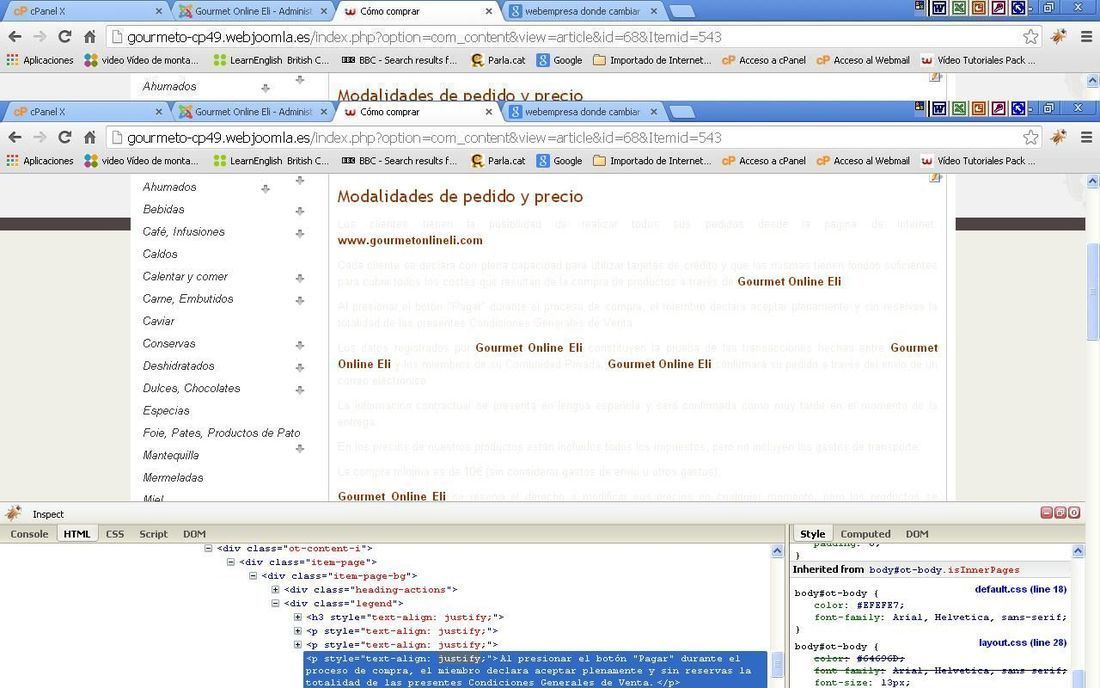
Task: Expand the Café, Infusiones submenu arrow
Action: click(300, 233)
